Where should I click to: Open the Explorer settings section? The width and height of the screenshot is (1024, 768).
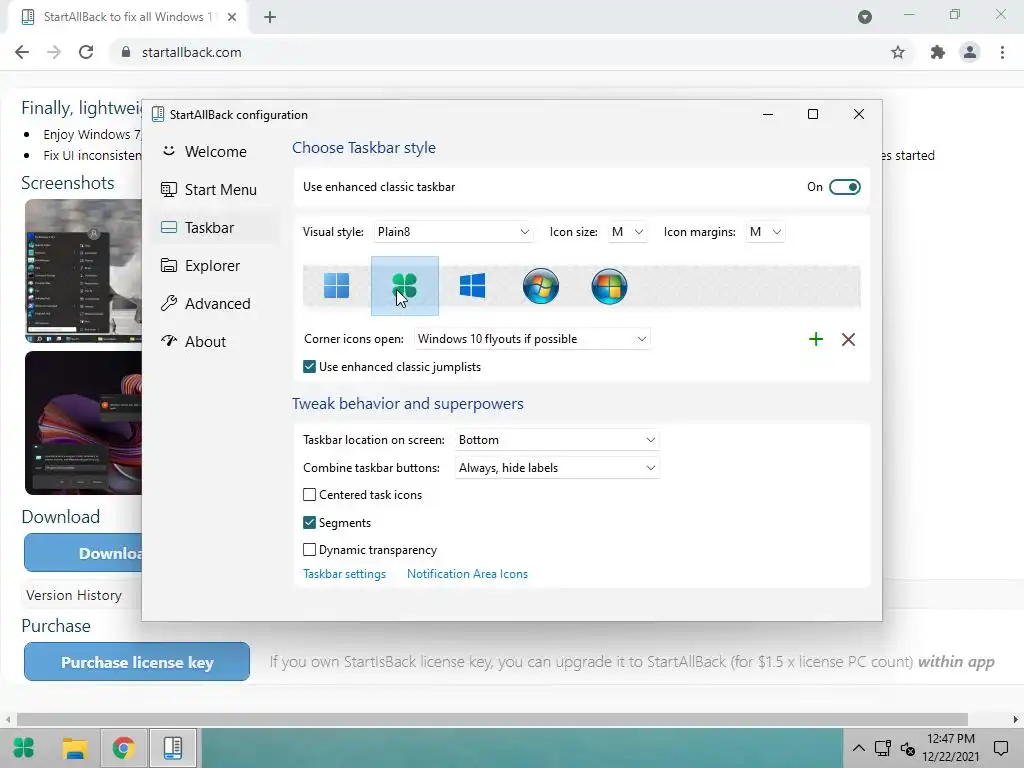pyautogui.click(x=213, y=266)
